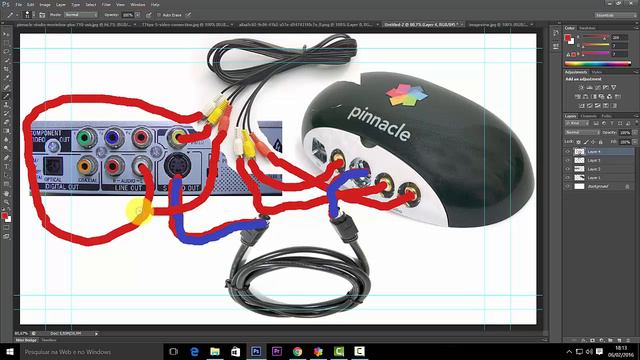Open the Window menu
The width and height of the screenshot is (640, 360).
(x=138, y=4)
